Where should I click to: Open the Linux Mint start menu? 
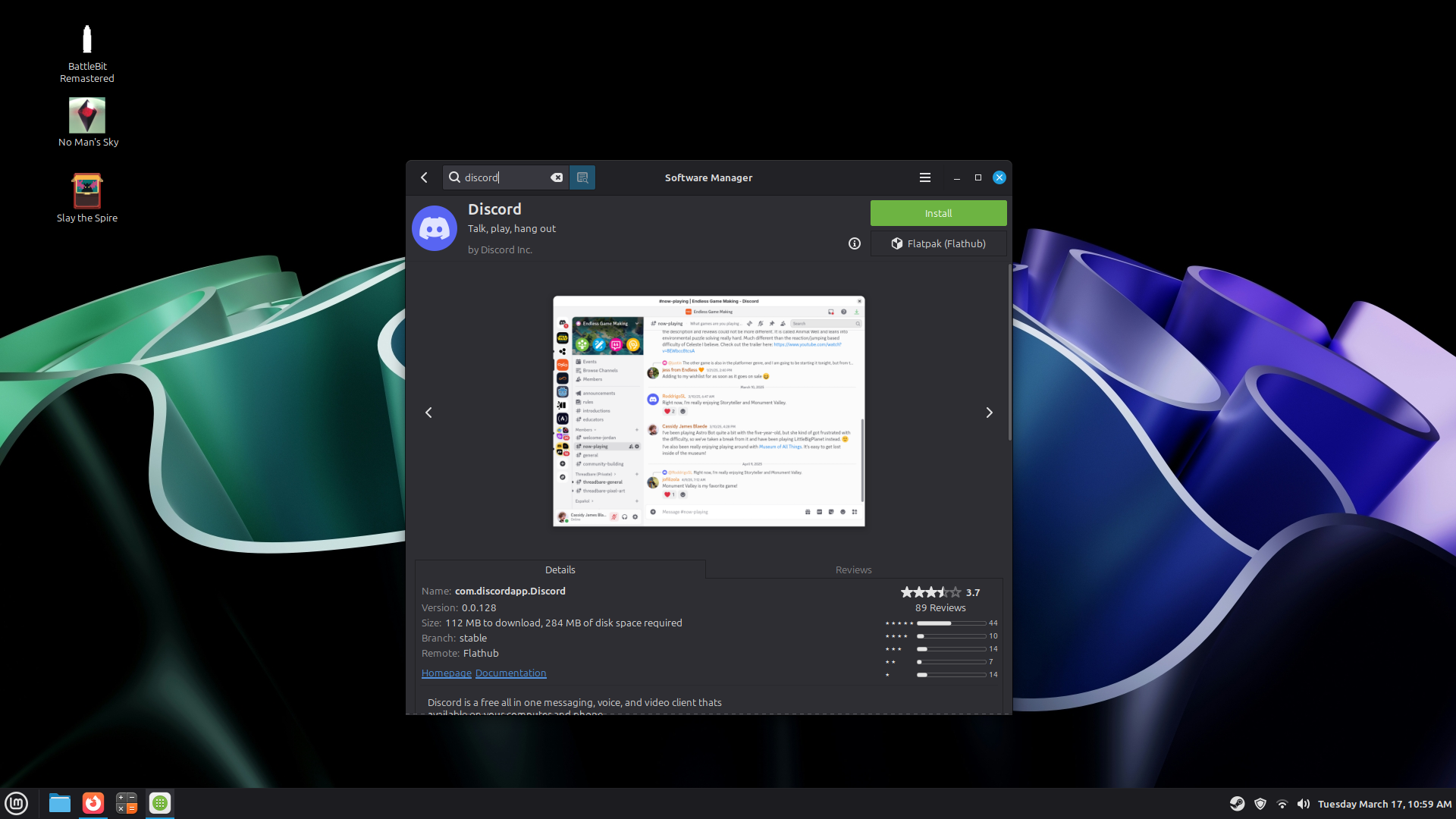tap(17, 803)
